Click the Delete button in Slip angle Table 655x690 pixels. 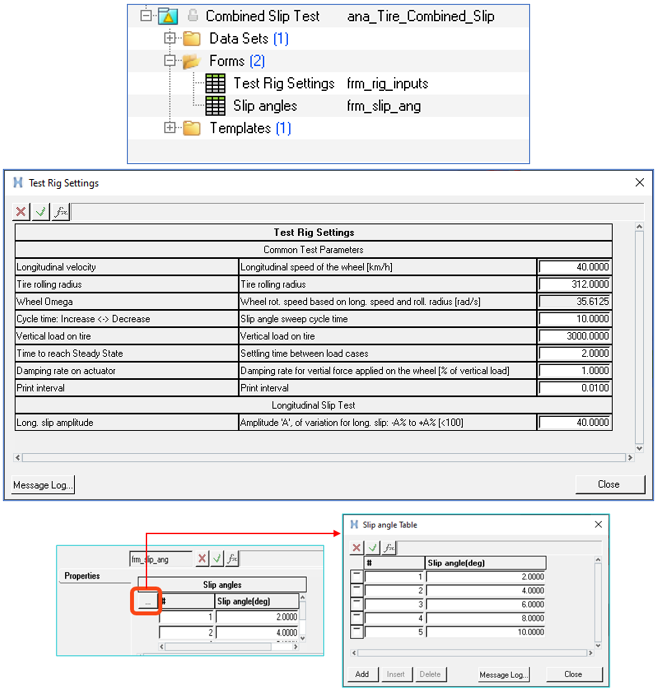click(431, 674)
